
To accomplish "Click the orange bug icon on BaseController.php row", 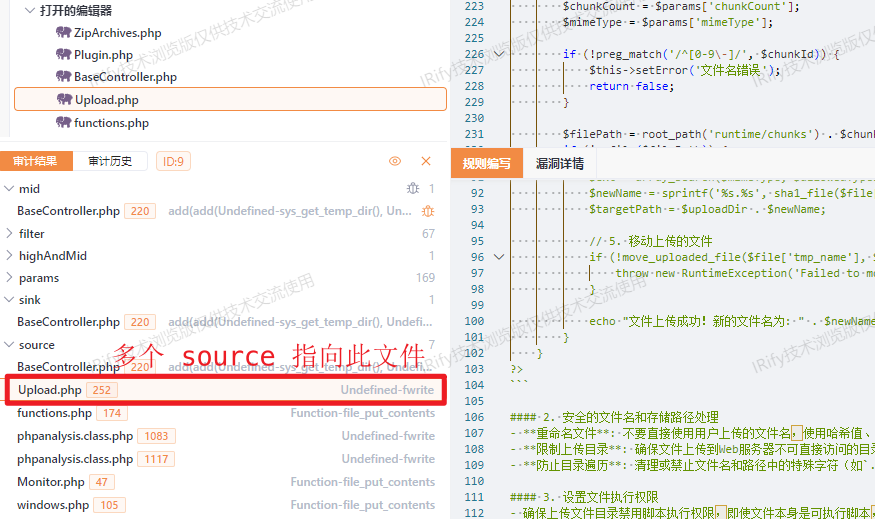I will click(428, 211).
